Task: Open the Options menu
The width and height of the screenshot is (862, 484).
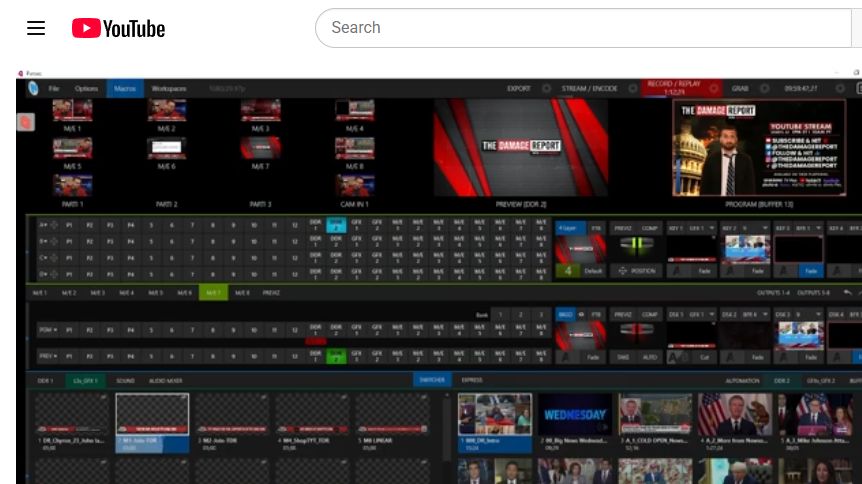Action: (x=86, y=89)
